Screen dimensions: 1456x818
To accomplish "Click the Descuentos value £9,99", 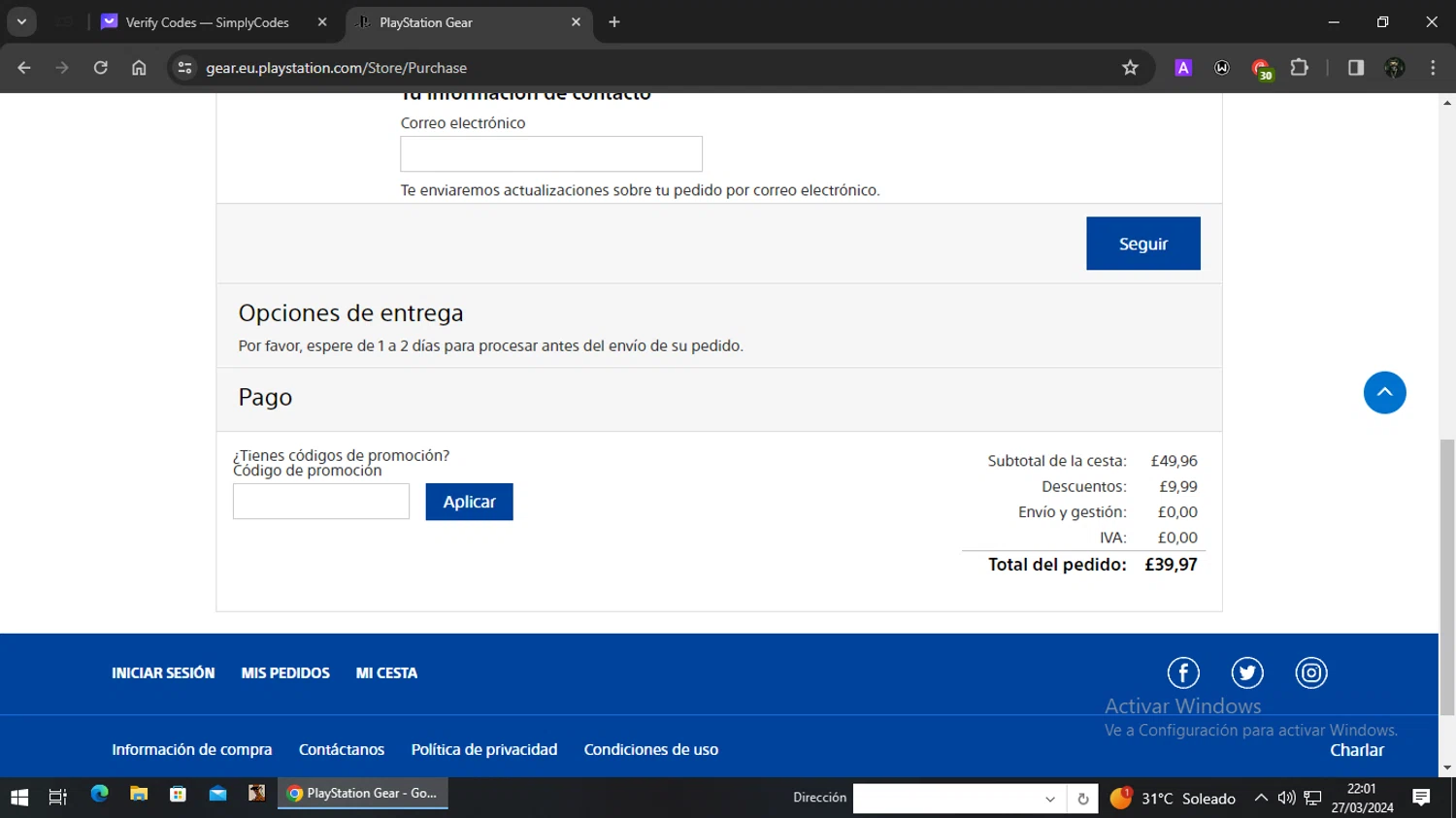I will point(1178,486).
